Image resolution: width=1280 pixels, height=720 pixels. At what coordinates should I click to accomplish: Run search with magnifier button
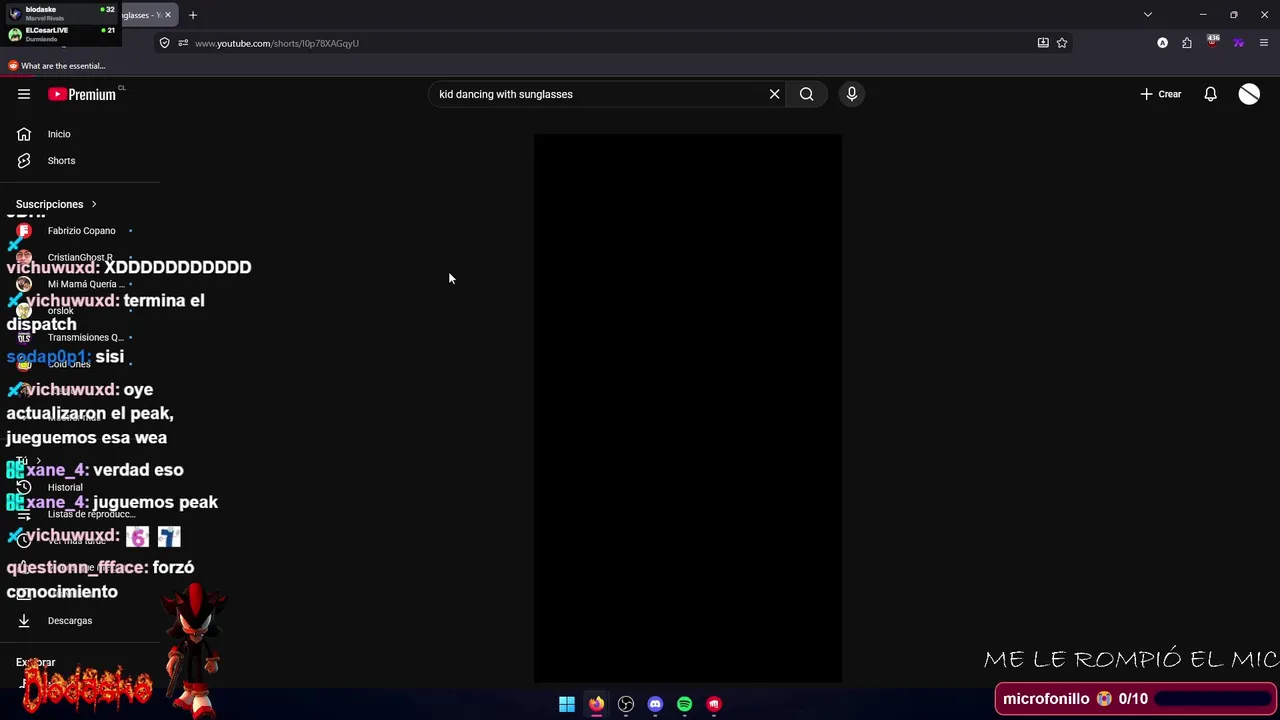coord(806,94)
